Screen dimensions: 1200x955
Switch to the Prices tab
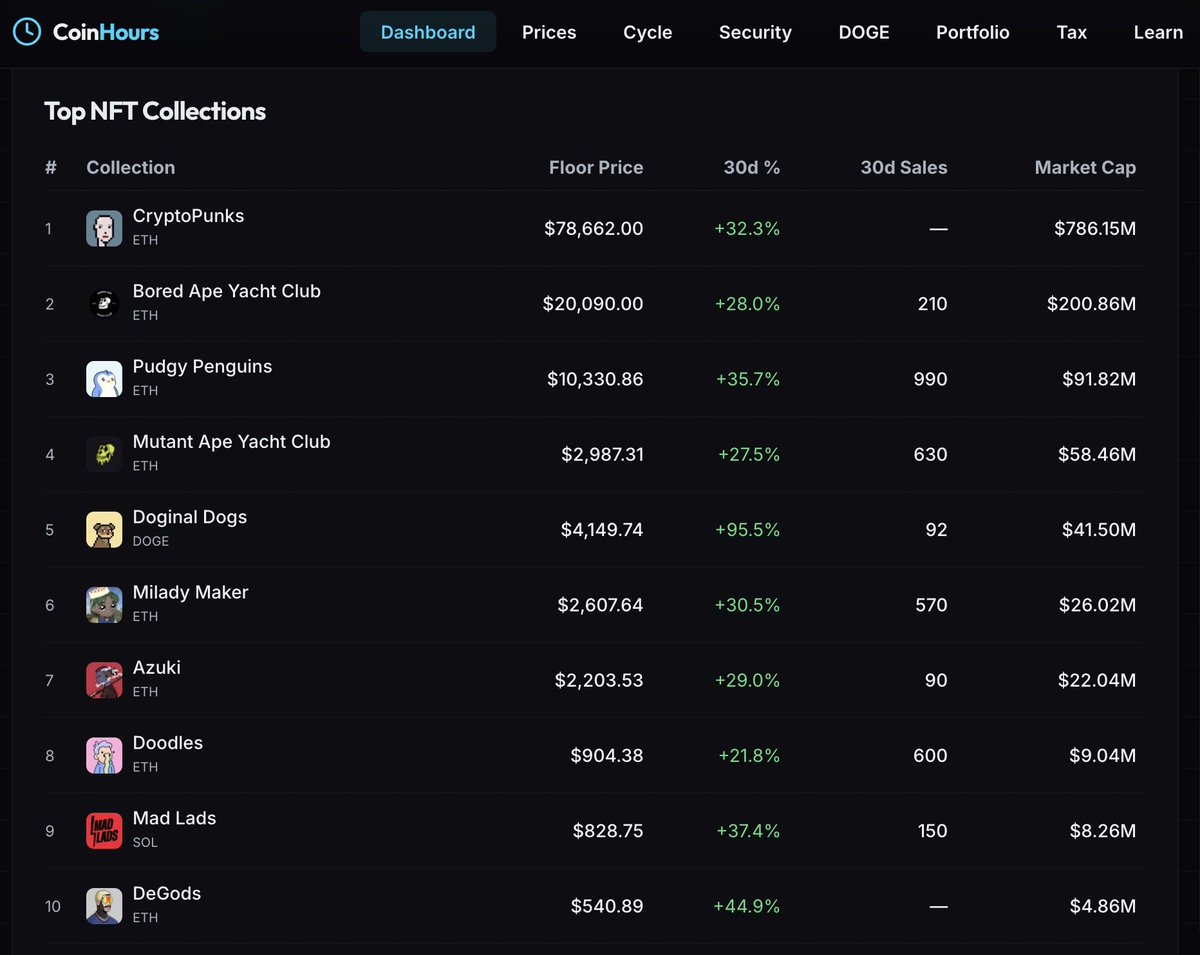tap(549, 32)
